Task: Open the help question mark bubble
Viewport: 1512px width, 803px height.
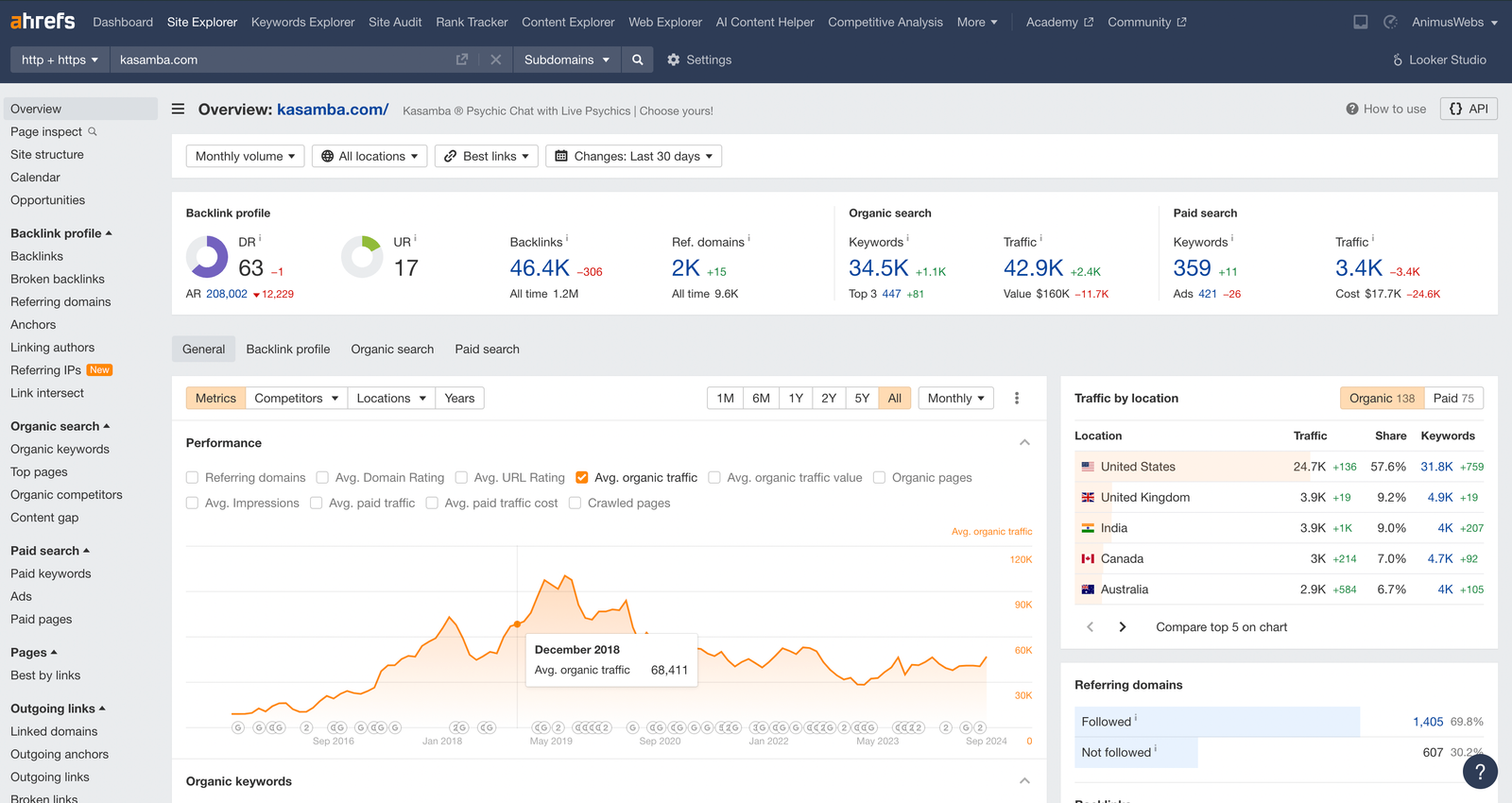Action: click(1480, 771)
